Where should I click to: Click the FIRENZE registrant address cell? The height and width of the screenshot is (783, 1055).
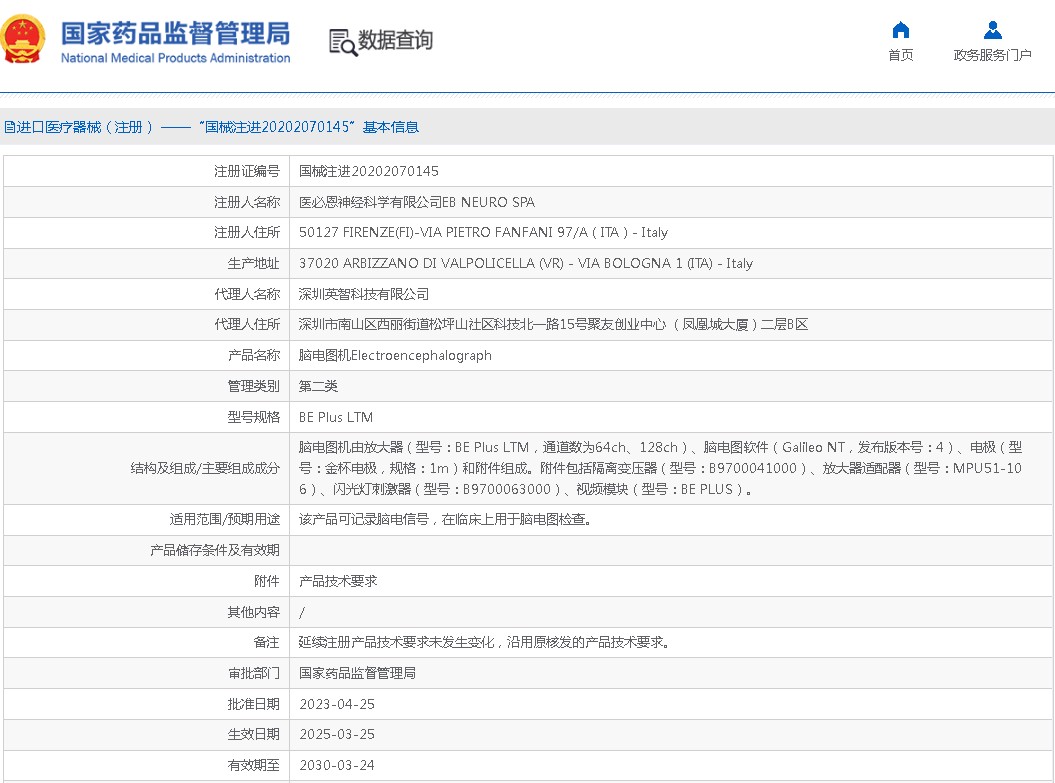point(483,232)
